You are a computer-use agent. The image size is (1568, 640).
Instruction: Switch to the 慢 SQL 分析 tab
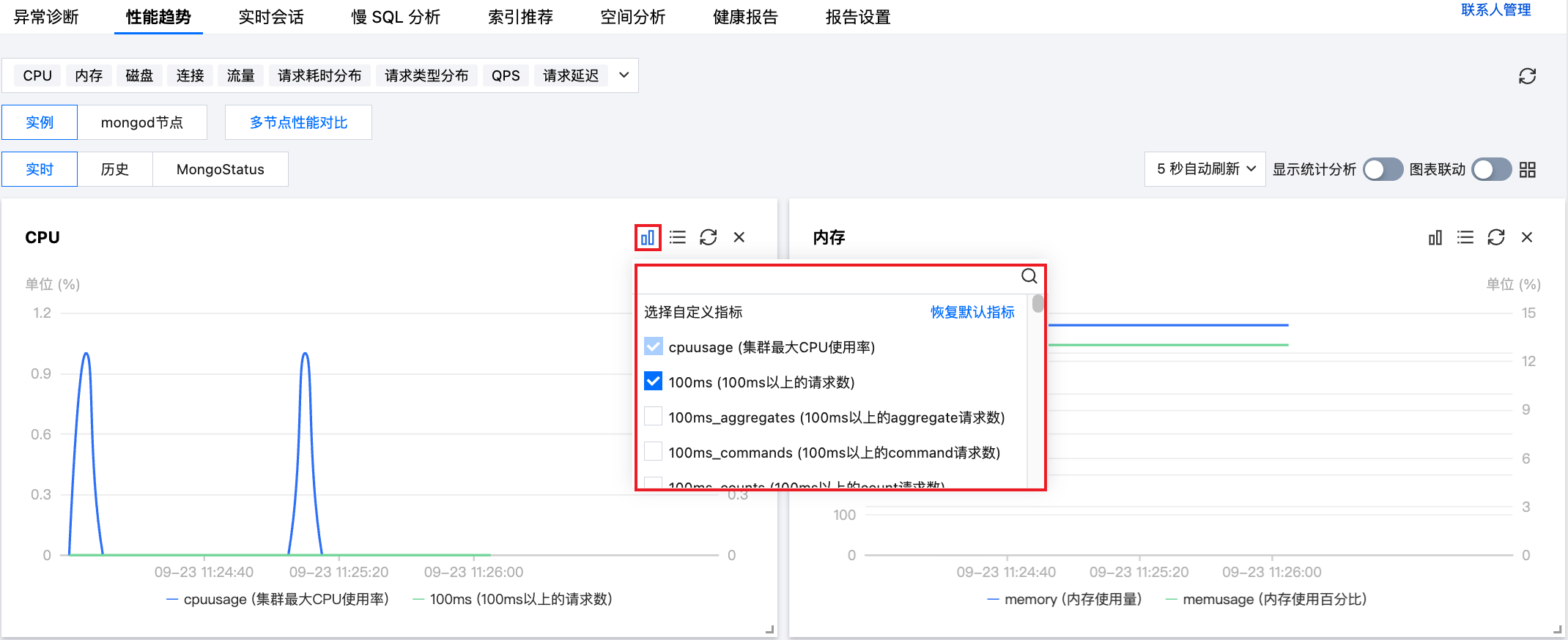pos(396,17)
